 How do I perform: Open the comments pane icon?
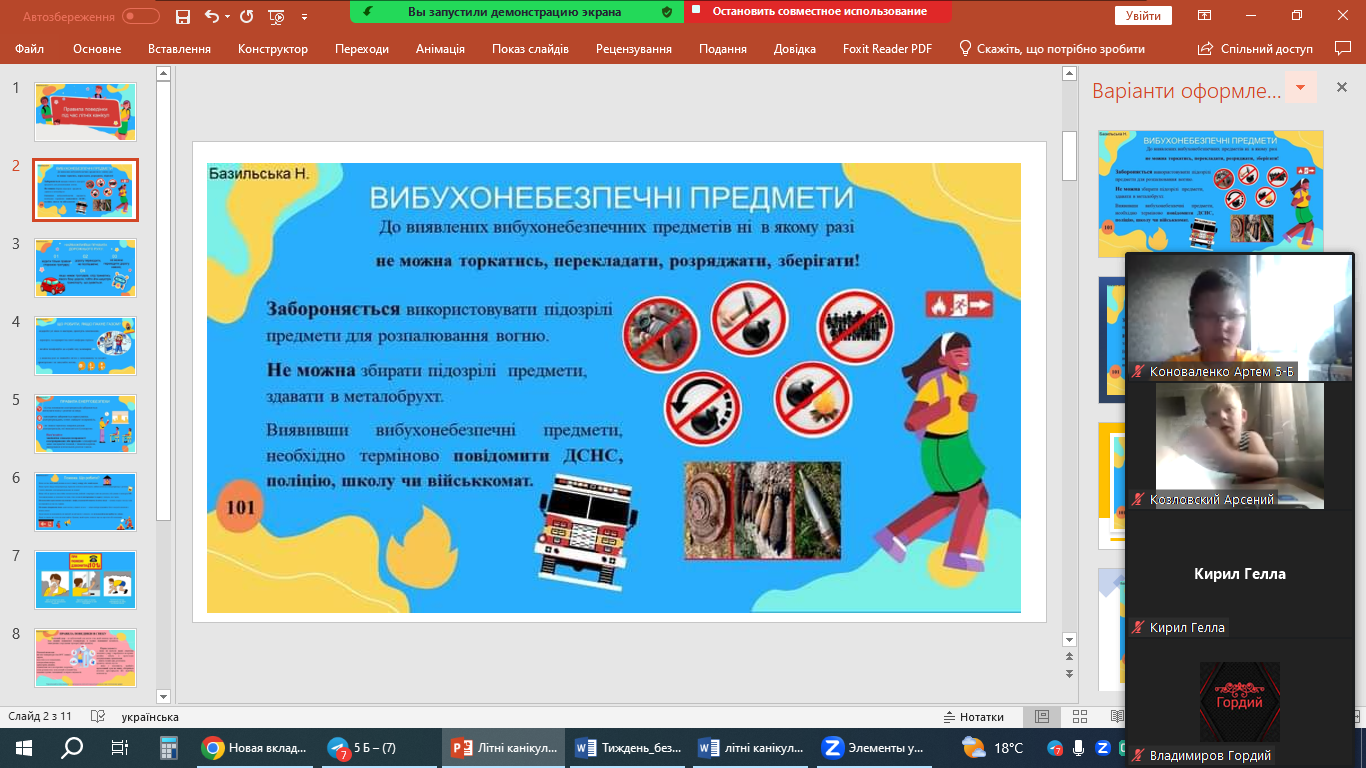(x=1342, y=48)
